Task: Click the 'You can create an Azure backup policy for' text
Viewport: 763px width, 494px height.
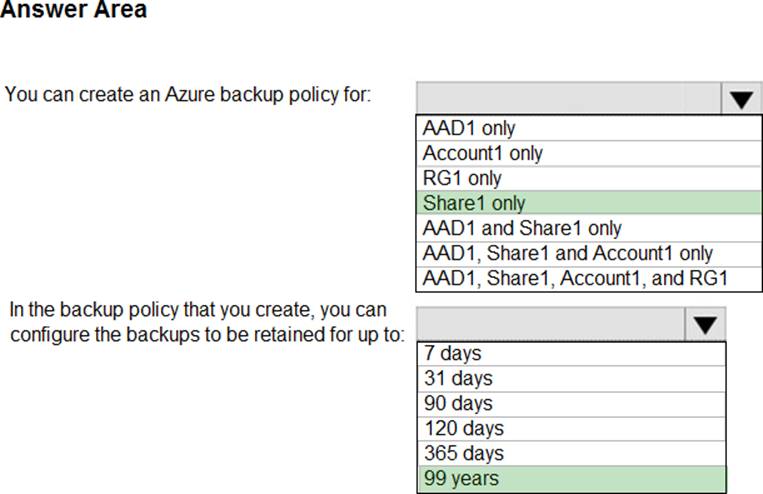Action: [x=189, y=96]
